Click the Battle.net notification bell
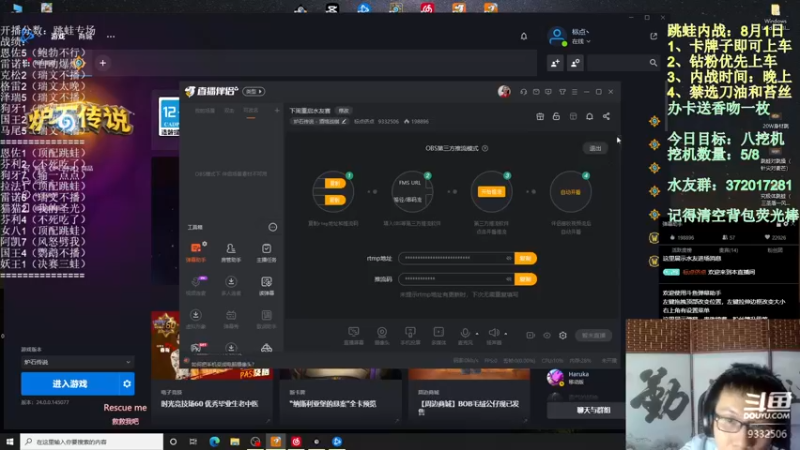800x450 pixels. point(523,36)
